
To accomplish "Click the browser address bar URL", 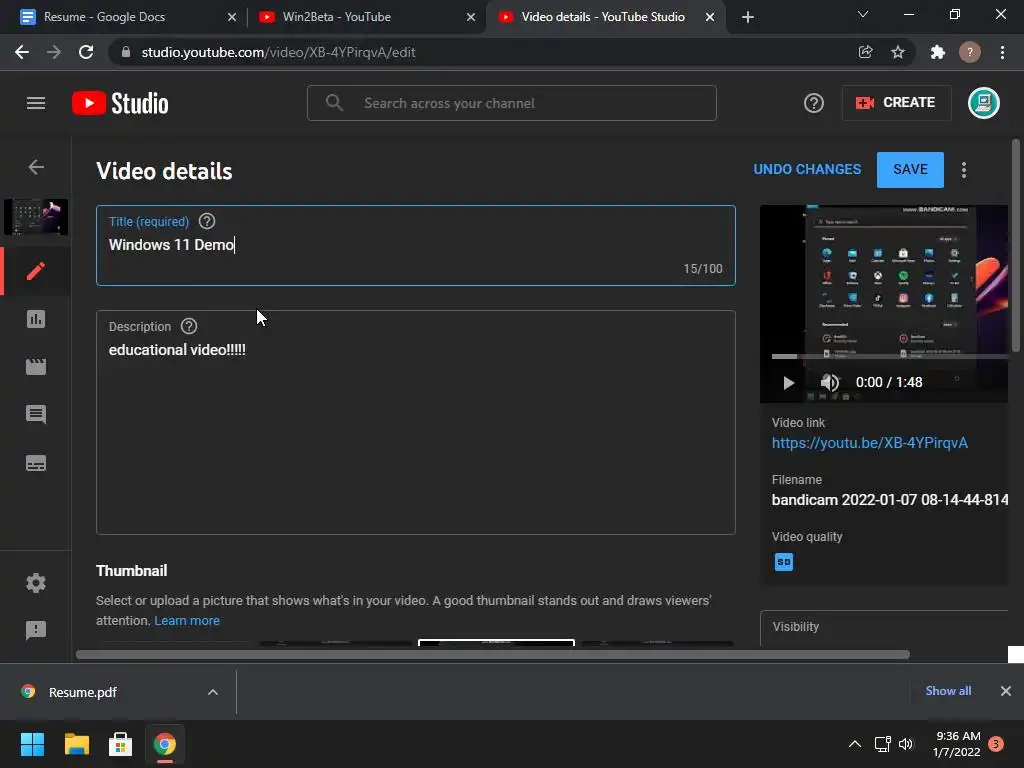I will point(278,52).
